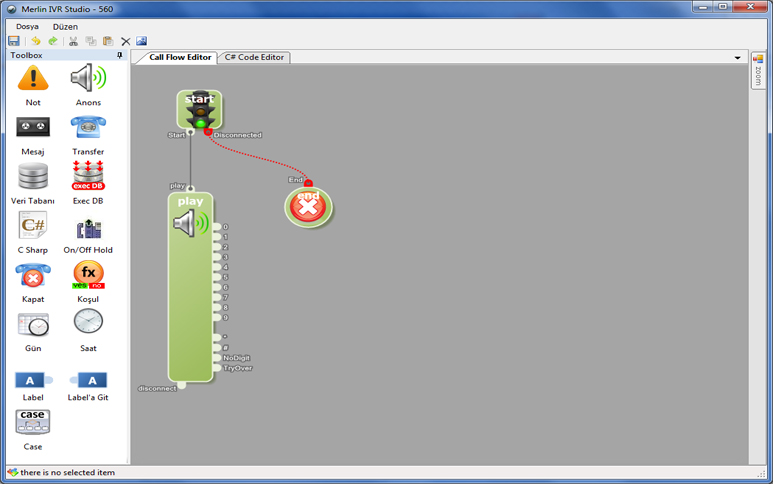This screenshot has height=484, width=773.
Task: Click the Copy toolbar icon
Action: (x=91, y=41)
